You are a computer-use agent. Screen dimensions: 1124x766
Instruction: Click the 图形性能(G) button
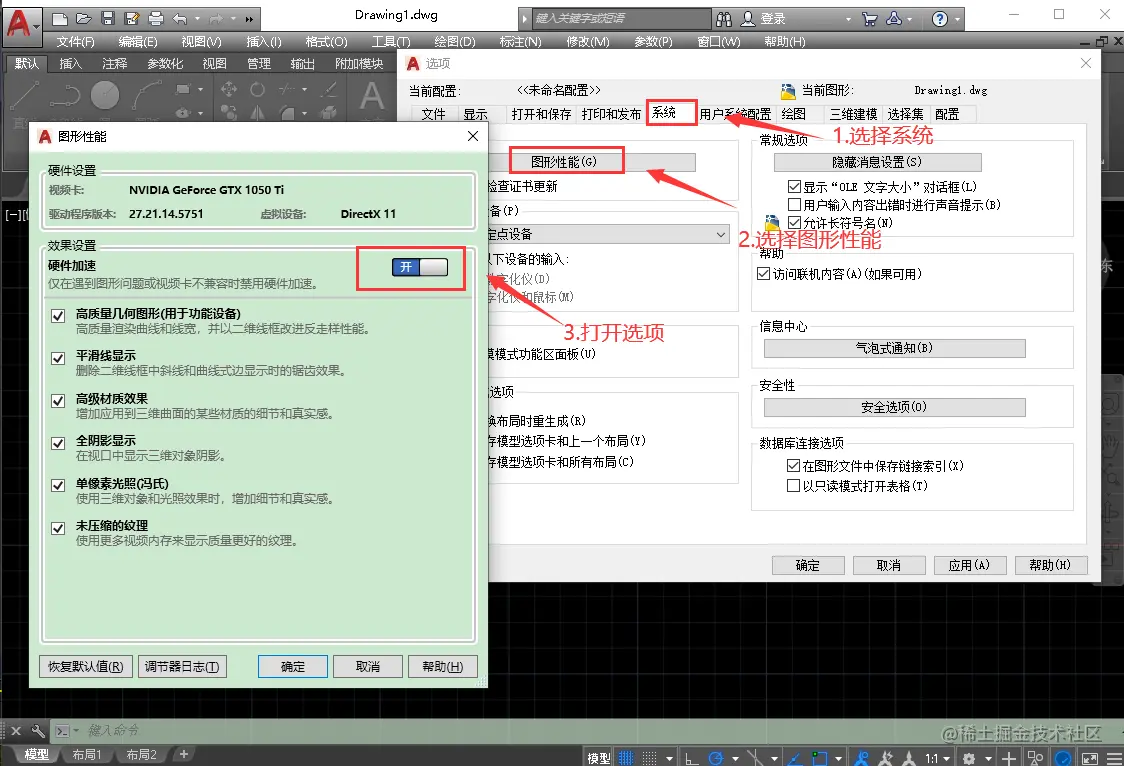coord(563,162)
